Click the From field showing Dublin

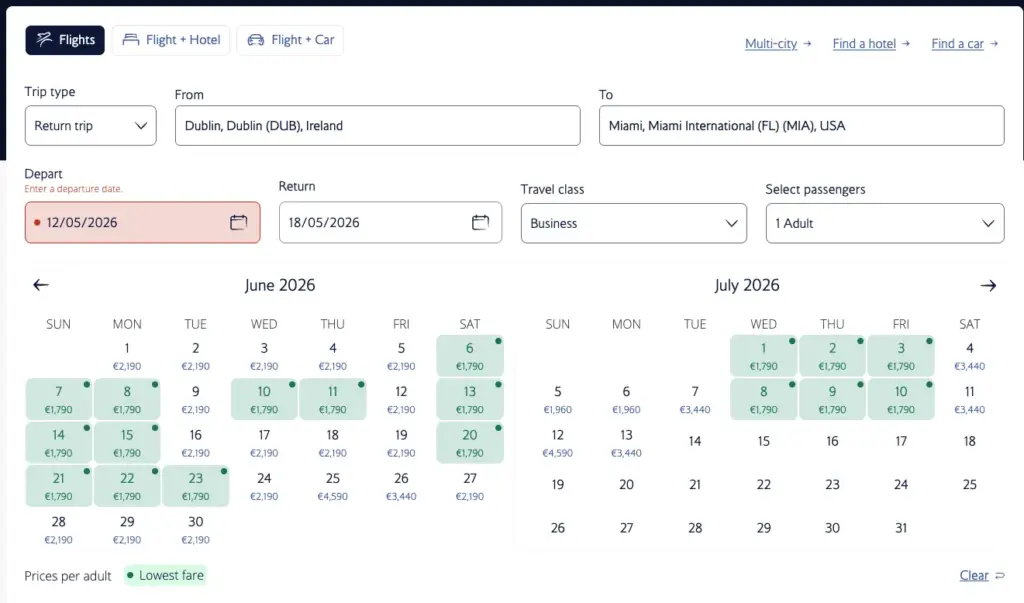coord(377,125)
